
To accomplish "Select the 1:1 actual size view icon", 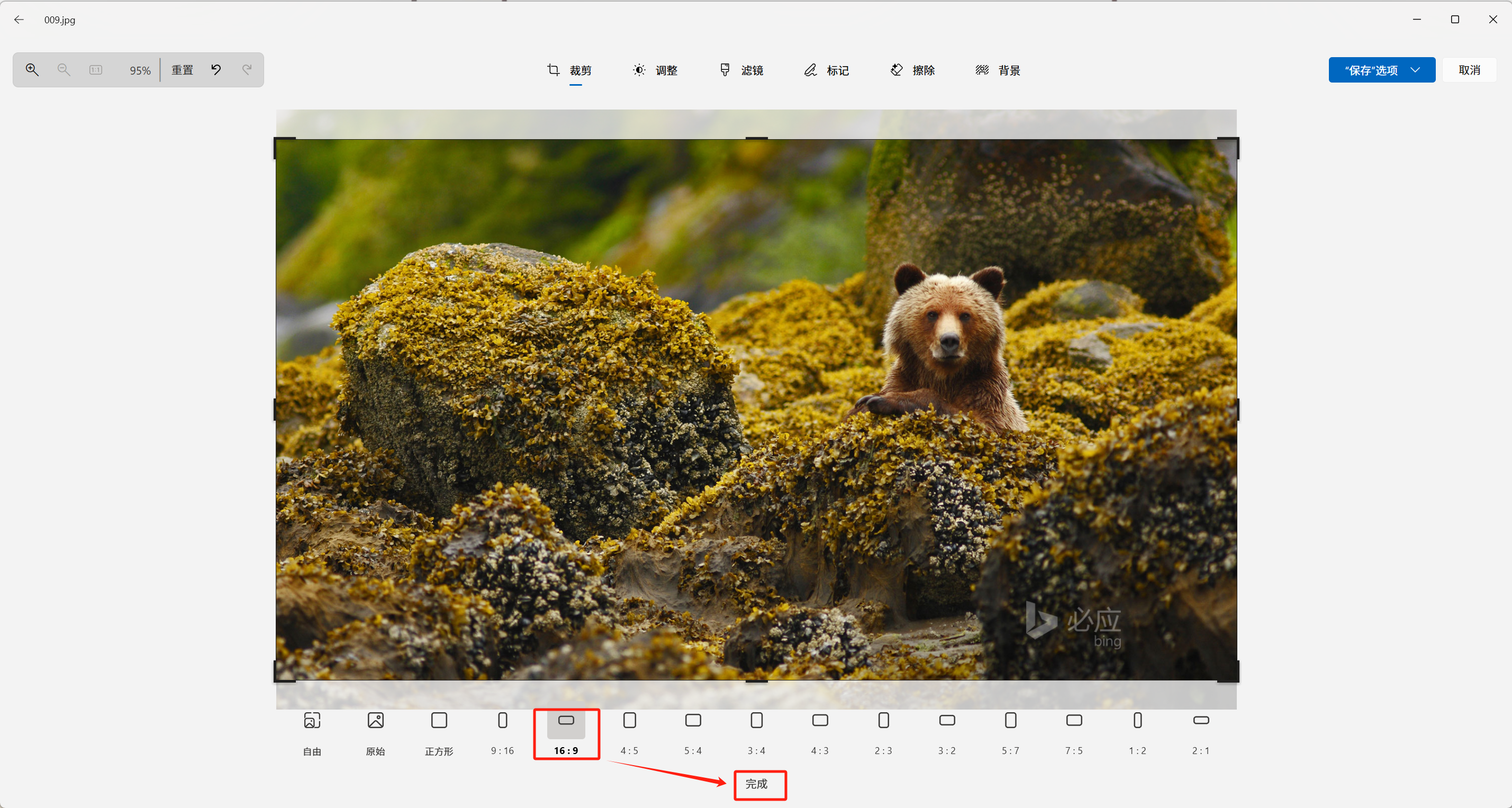I will click(95, 69).
